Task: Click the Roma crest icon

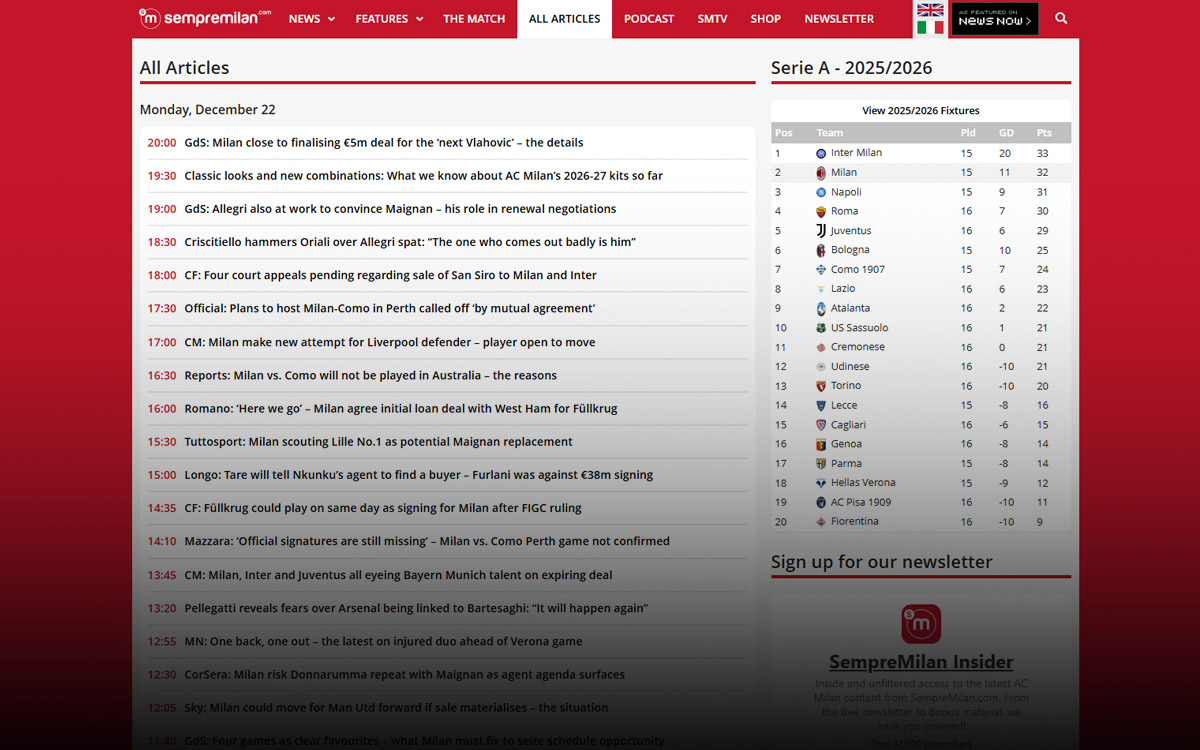Action: click(822, 211)
